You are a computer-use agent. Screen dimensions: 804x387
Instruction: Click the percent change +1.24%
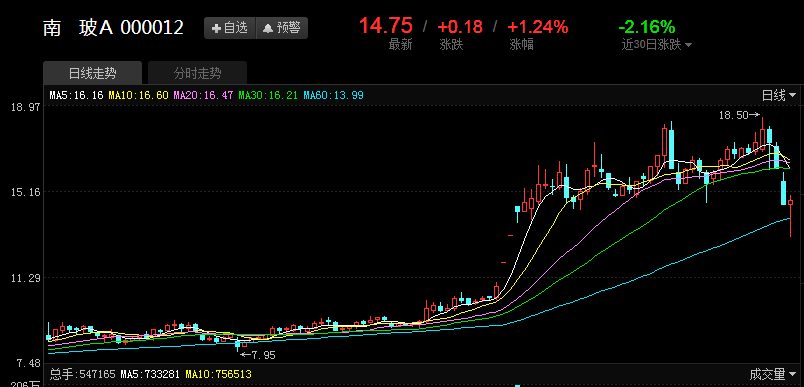(x=537, y=27)
